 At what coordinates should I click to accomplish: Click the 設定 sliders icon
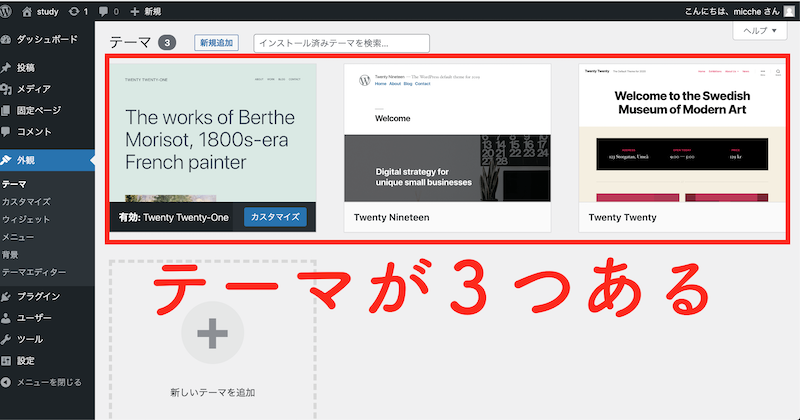coord(6,361)
